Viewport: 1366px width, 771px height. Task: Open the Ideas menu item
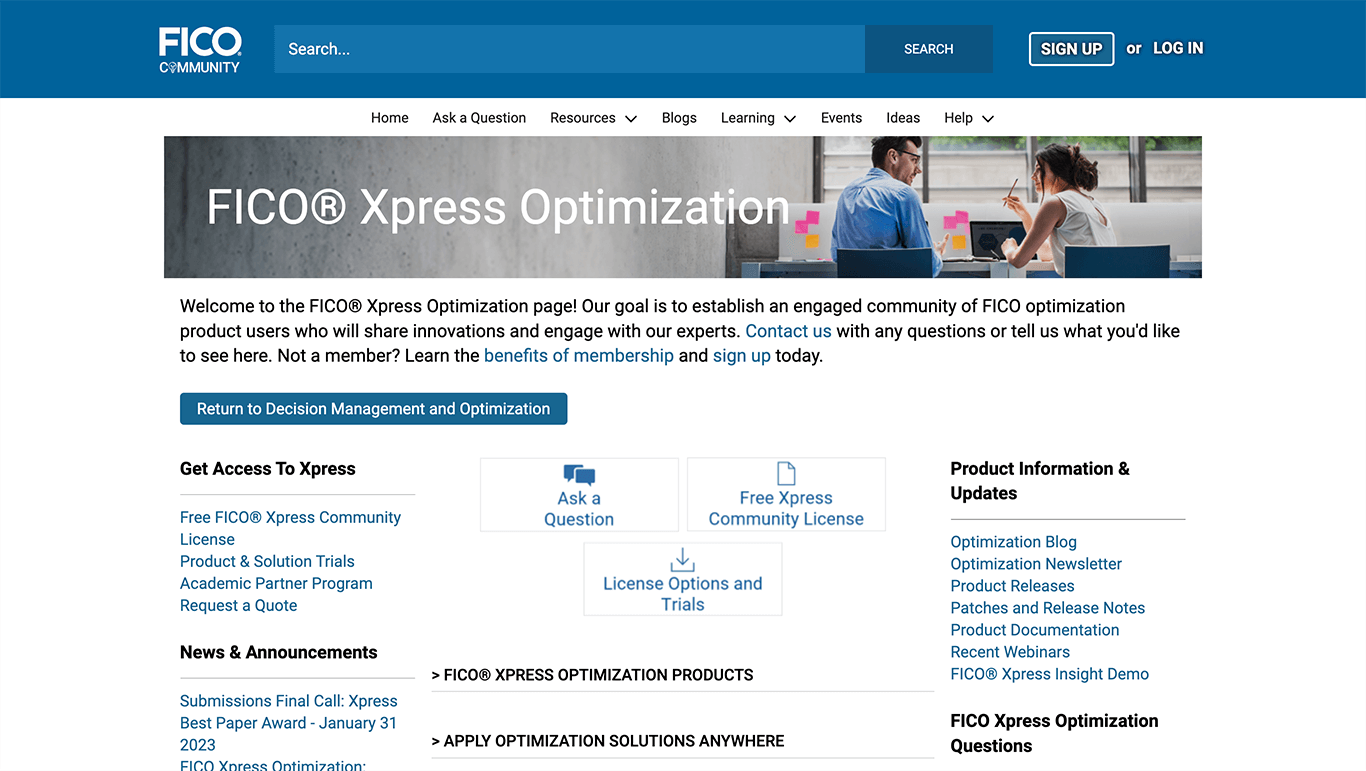point(903,118)
